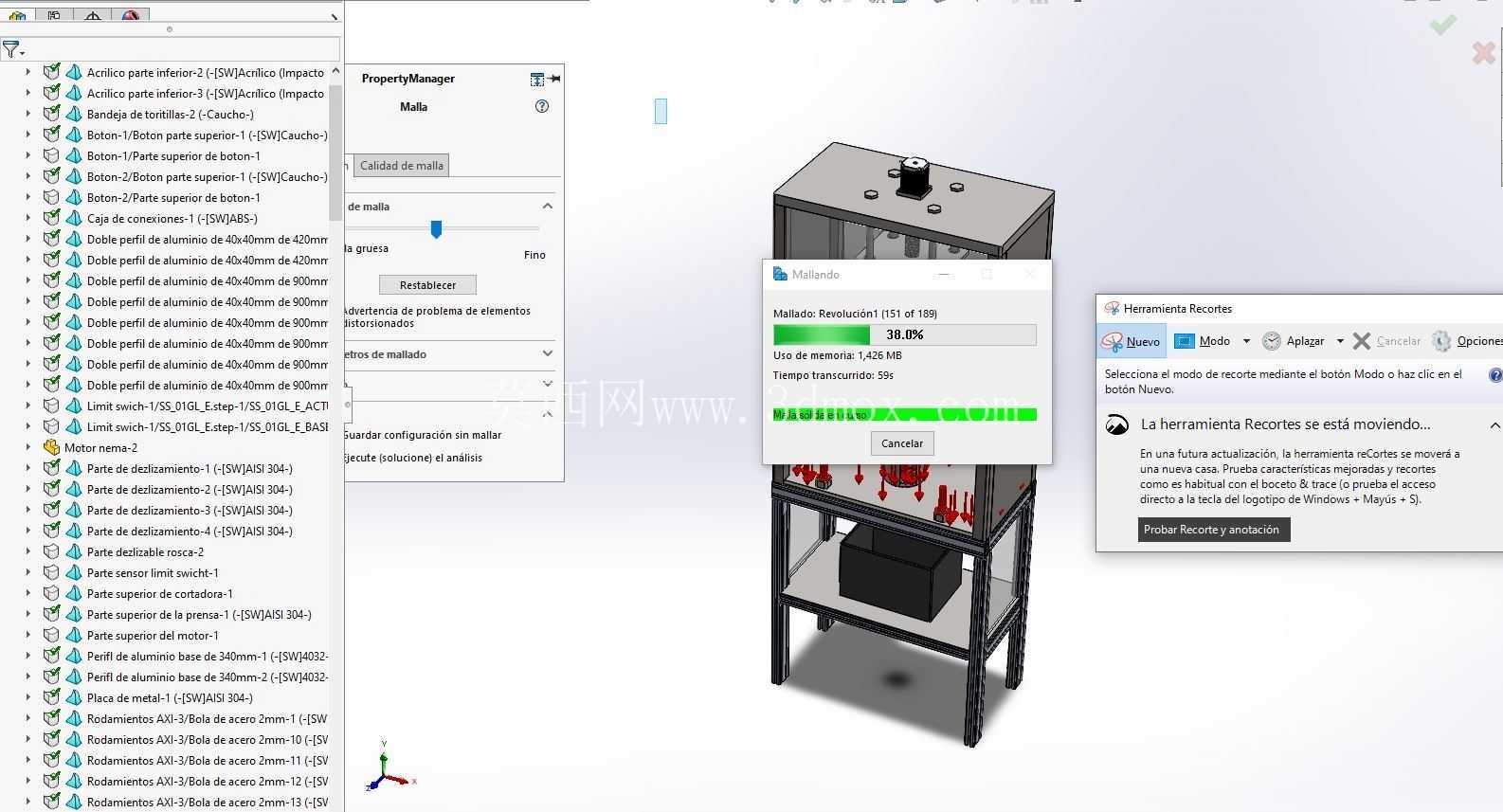Click the Herramienta Recortes scissors title icon
This screenshot has width=1503, height=812.
click(1113, 309)
